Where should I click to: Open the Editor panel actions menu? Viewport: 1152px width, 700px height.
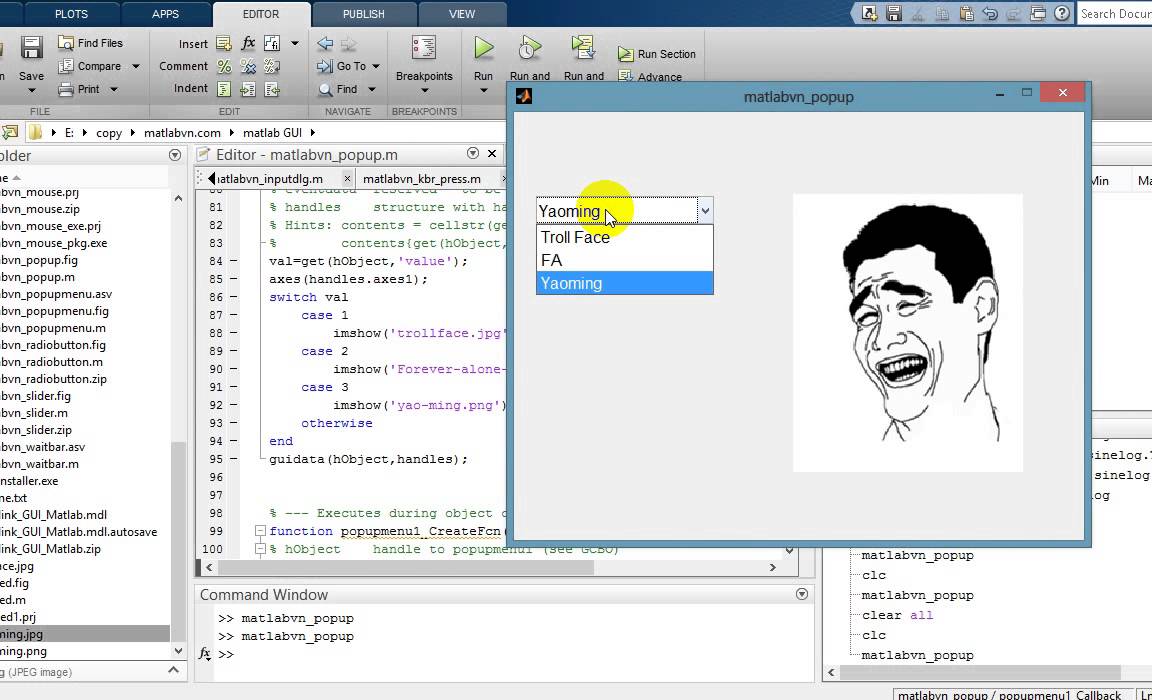pos(472,154)
